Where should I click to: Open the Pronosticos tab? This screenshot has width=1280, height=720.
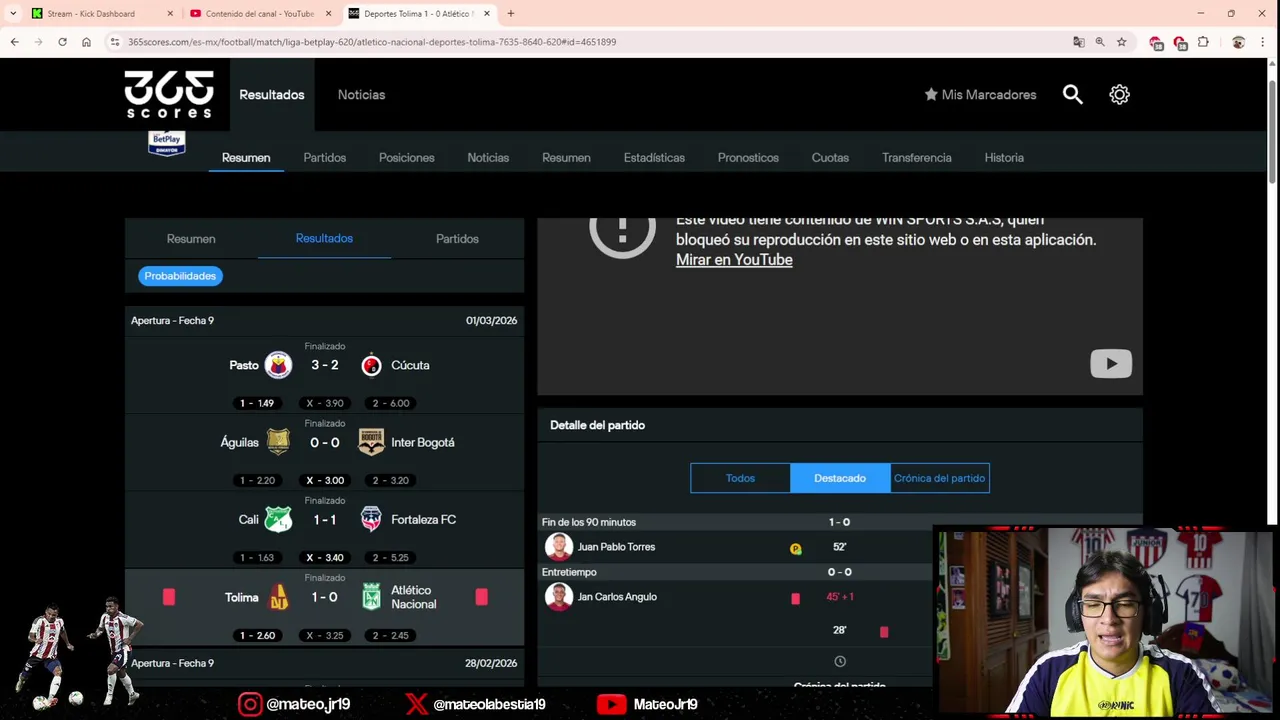coord(748,157)
